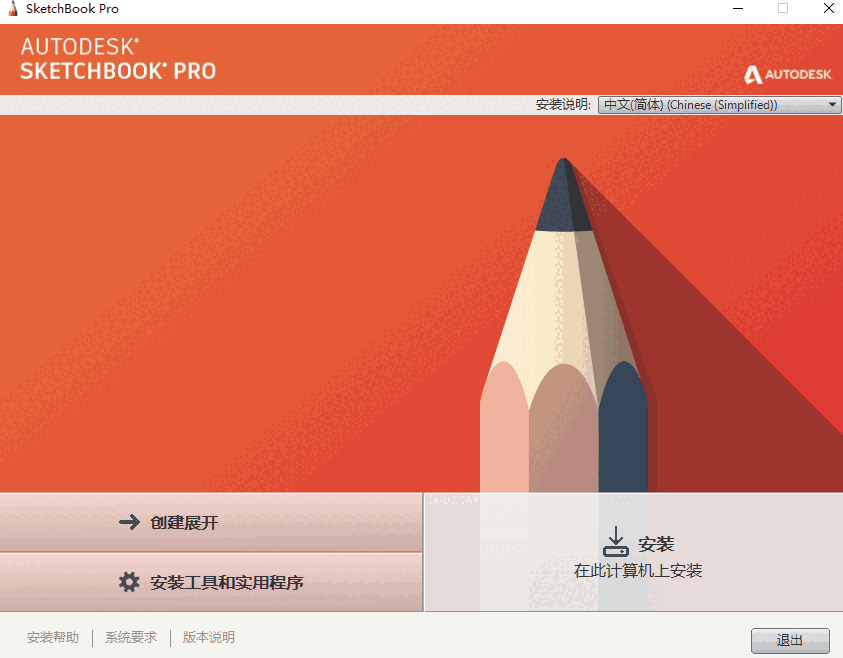Click the SketchBook pencil icon in title bar
The width and height of the screenshot is (843, 658).
pos(13,8)
